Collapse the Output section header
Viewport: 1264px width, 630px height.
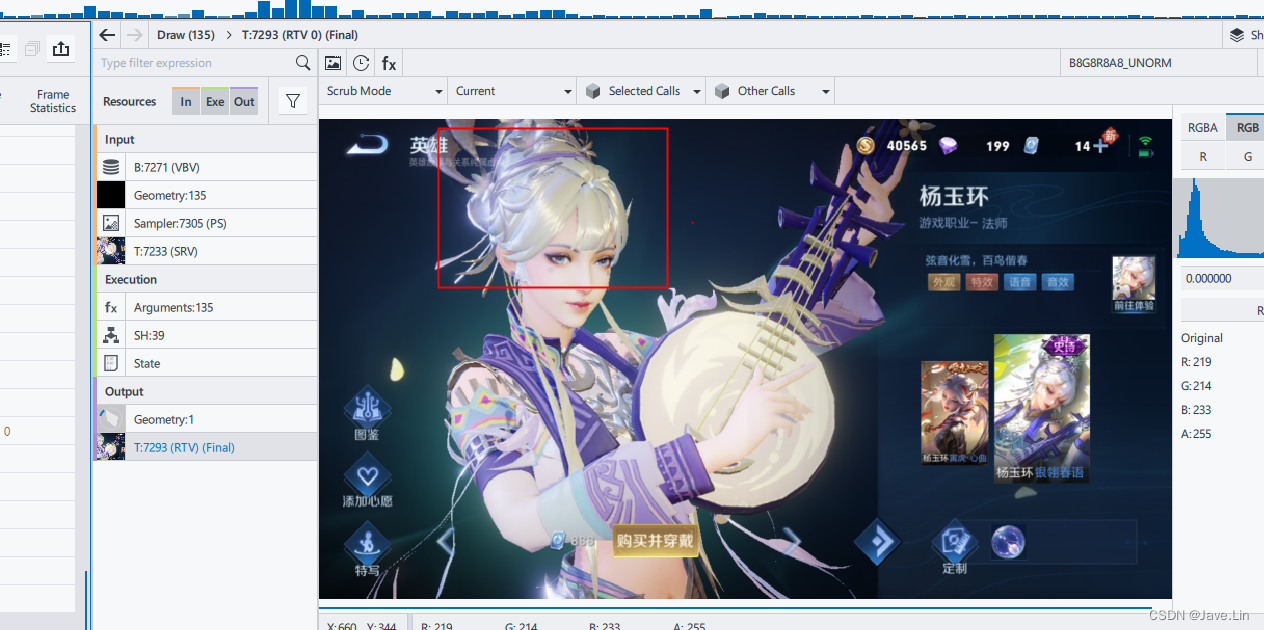(206, 391)
